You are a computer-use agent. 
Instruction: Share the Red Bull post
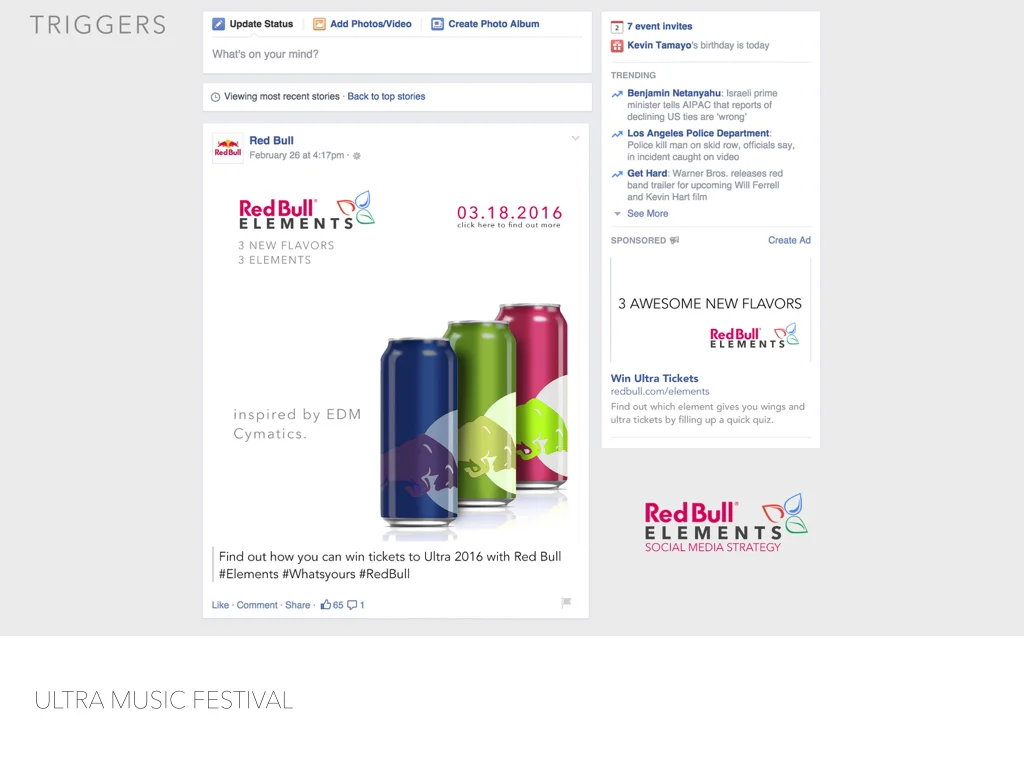297,605
